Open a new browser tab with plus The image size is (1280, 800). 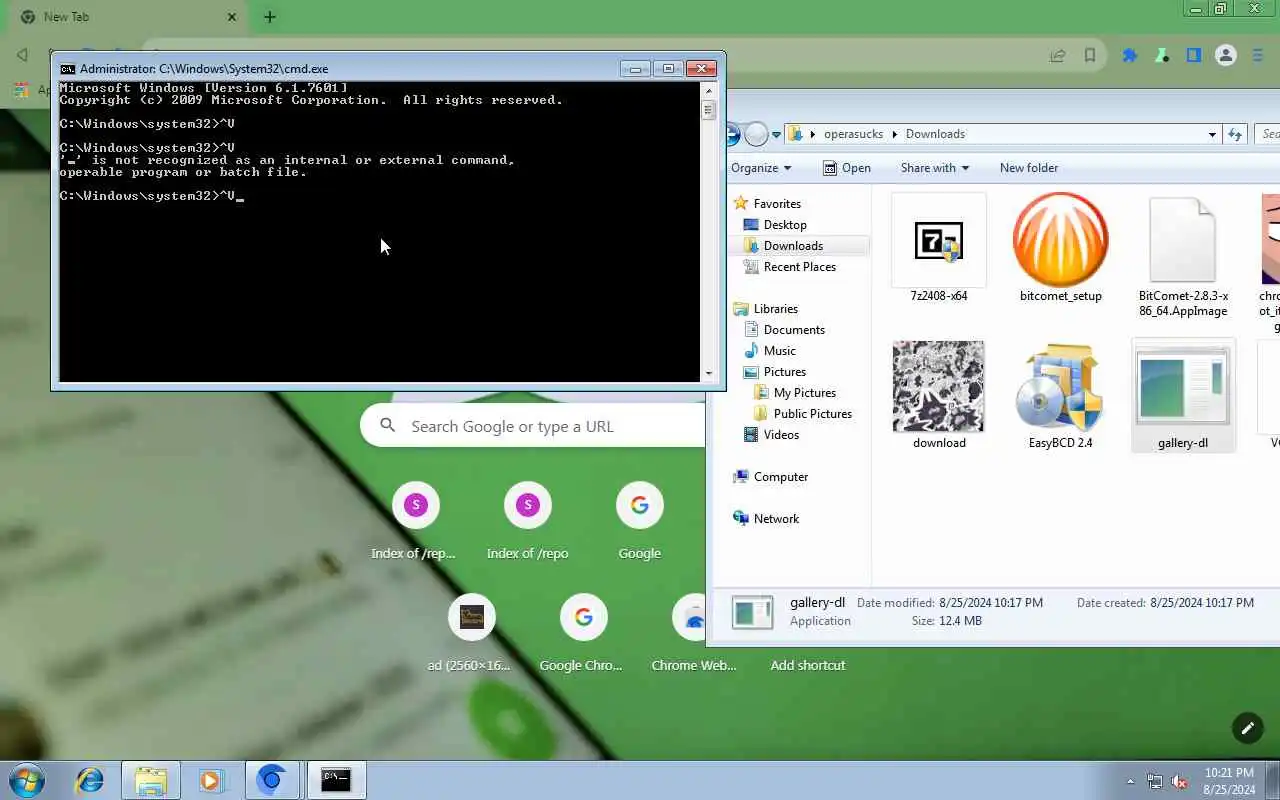pyautogui.click(x=270, y=17)
